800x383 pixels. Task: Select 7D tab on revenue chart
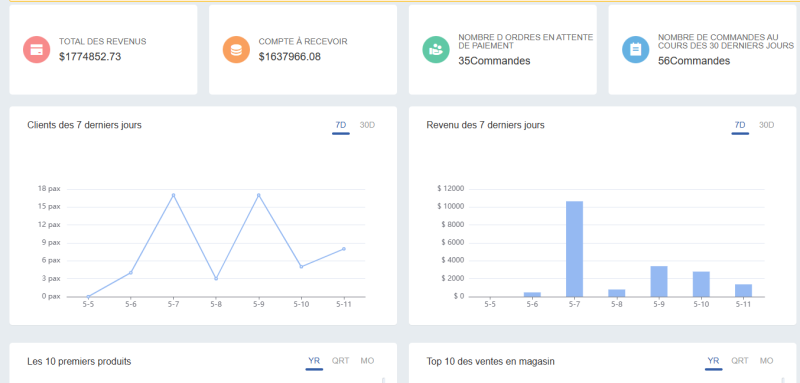tap(740, 125)
